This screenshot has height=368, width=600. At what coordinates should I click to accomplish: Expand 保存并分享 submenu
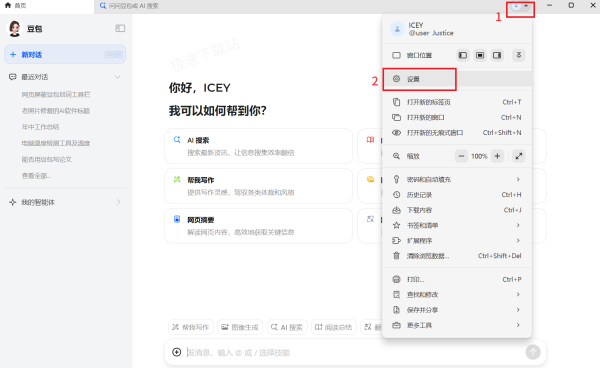pyautogui.click(x=457, y=310)
